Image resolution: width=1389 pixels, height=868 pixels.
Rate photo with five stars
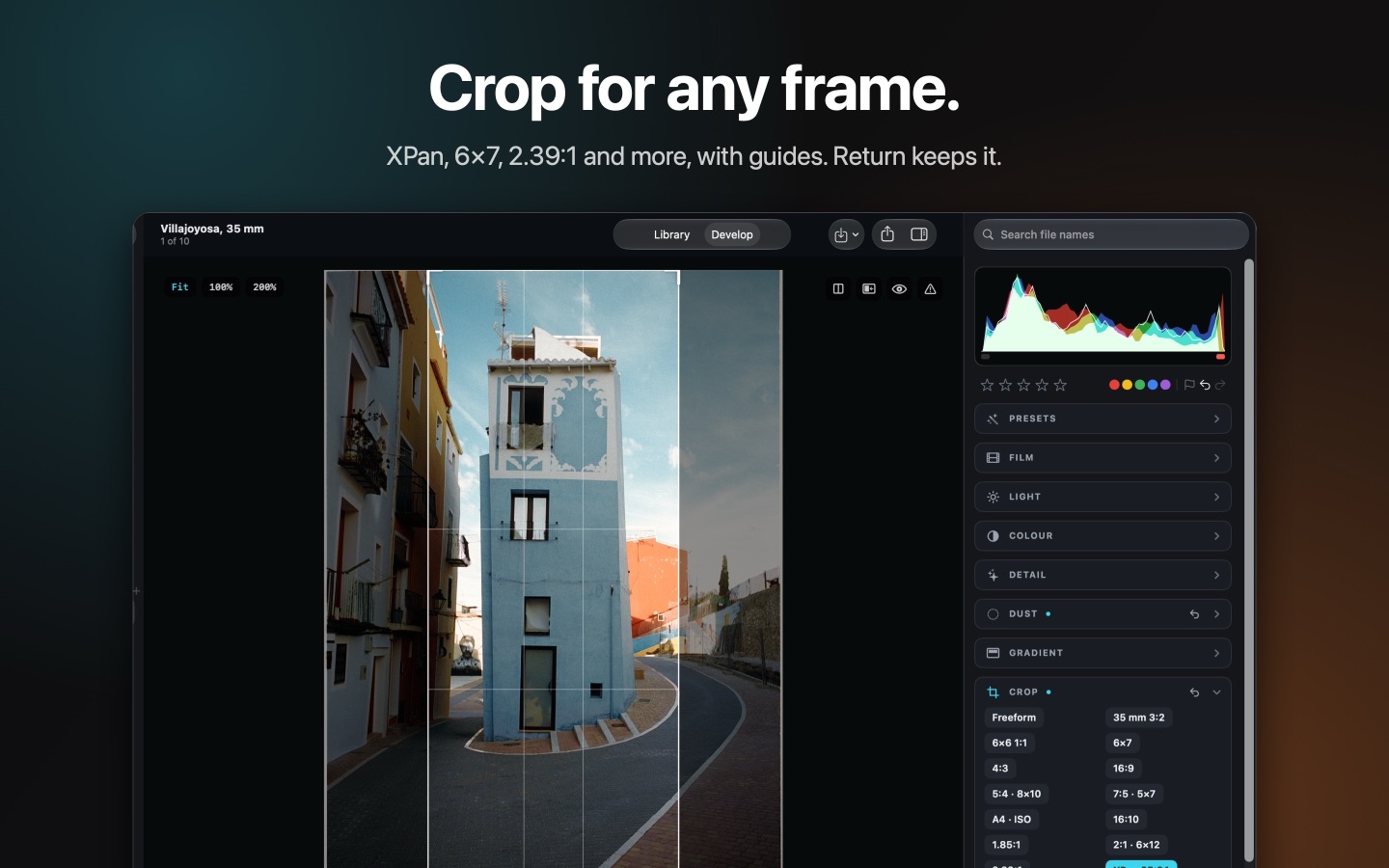click(x=1060, y=385)
